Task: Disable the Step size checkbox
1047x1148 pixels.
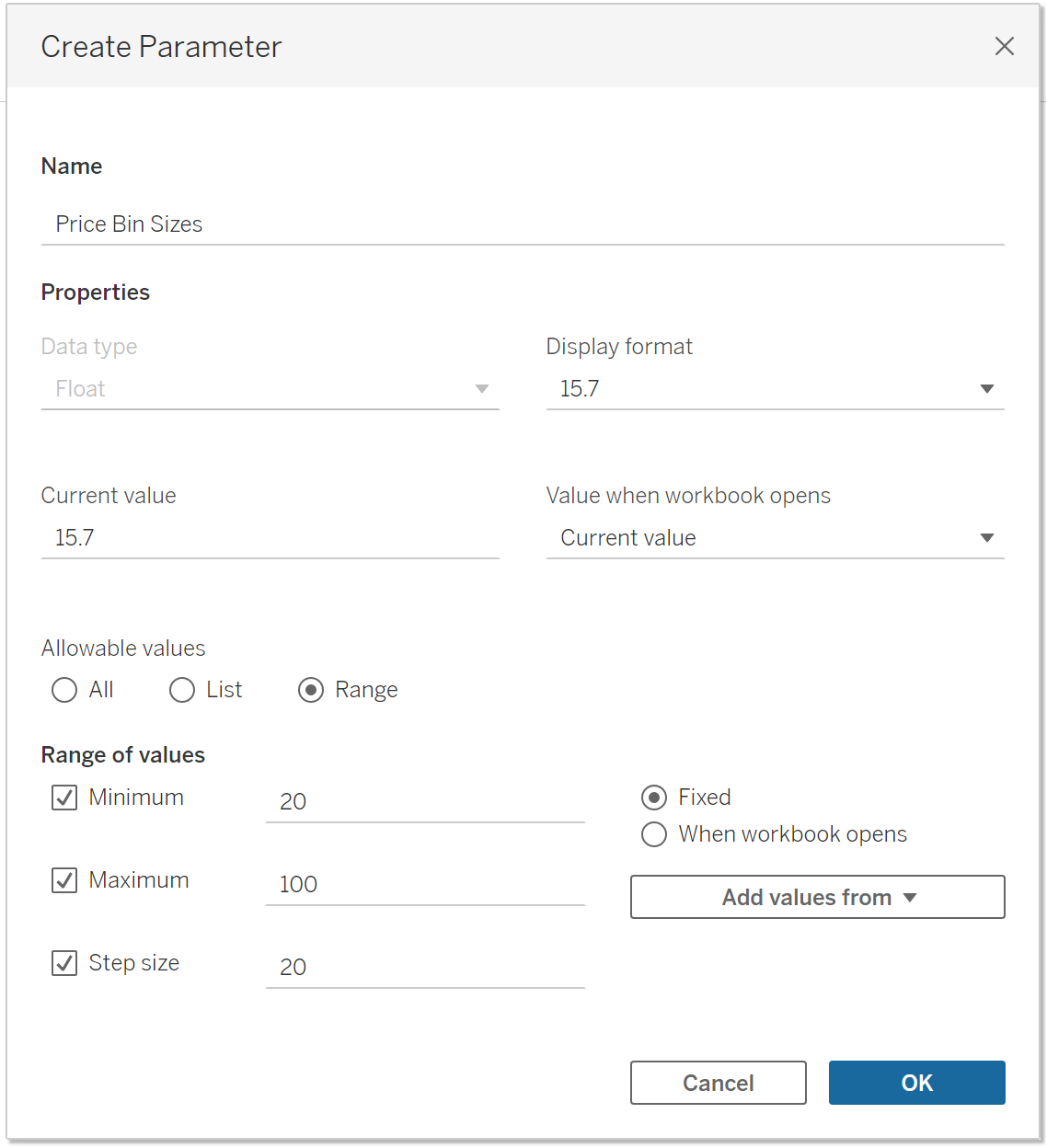Action: pyautogui.click(x=64, y=963)
